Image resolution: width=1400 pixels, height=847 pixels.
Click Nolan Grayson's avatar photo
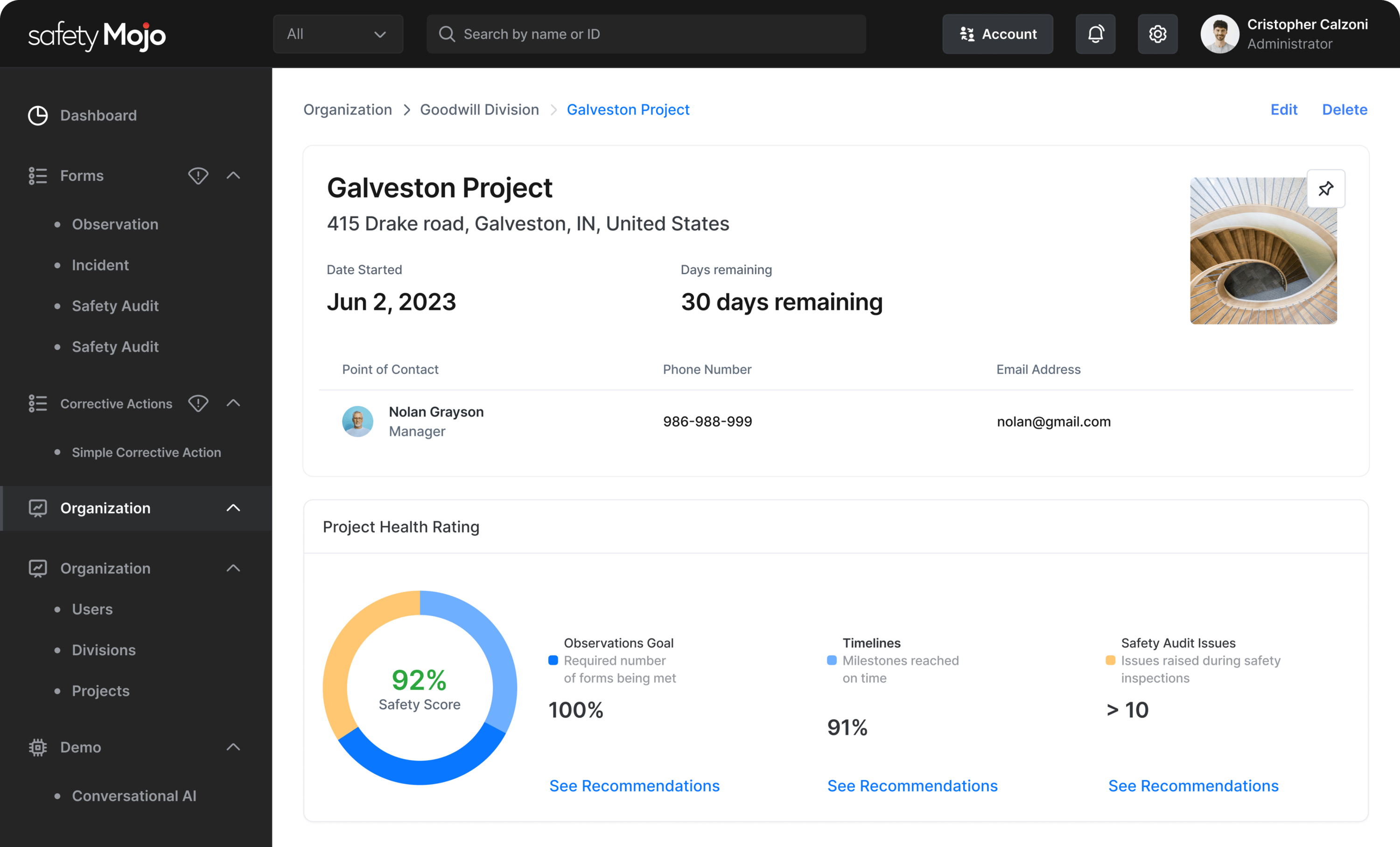(358, 421)
